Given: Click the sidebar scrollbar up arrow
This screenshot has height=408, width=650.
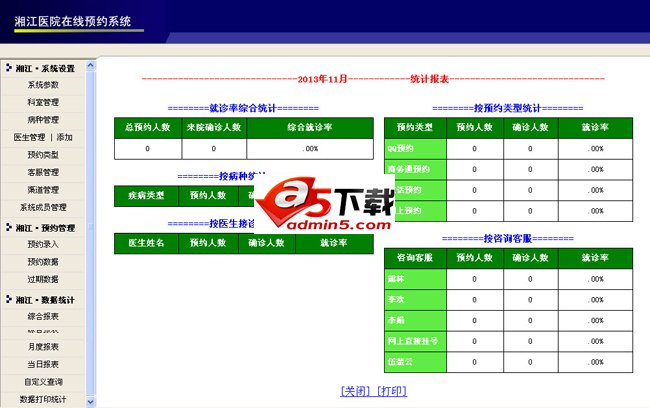Looking at the screenshot, I should [90, 66].
